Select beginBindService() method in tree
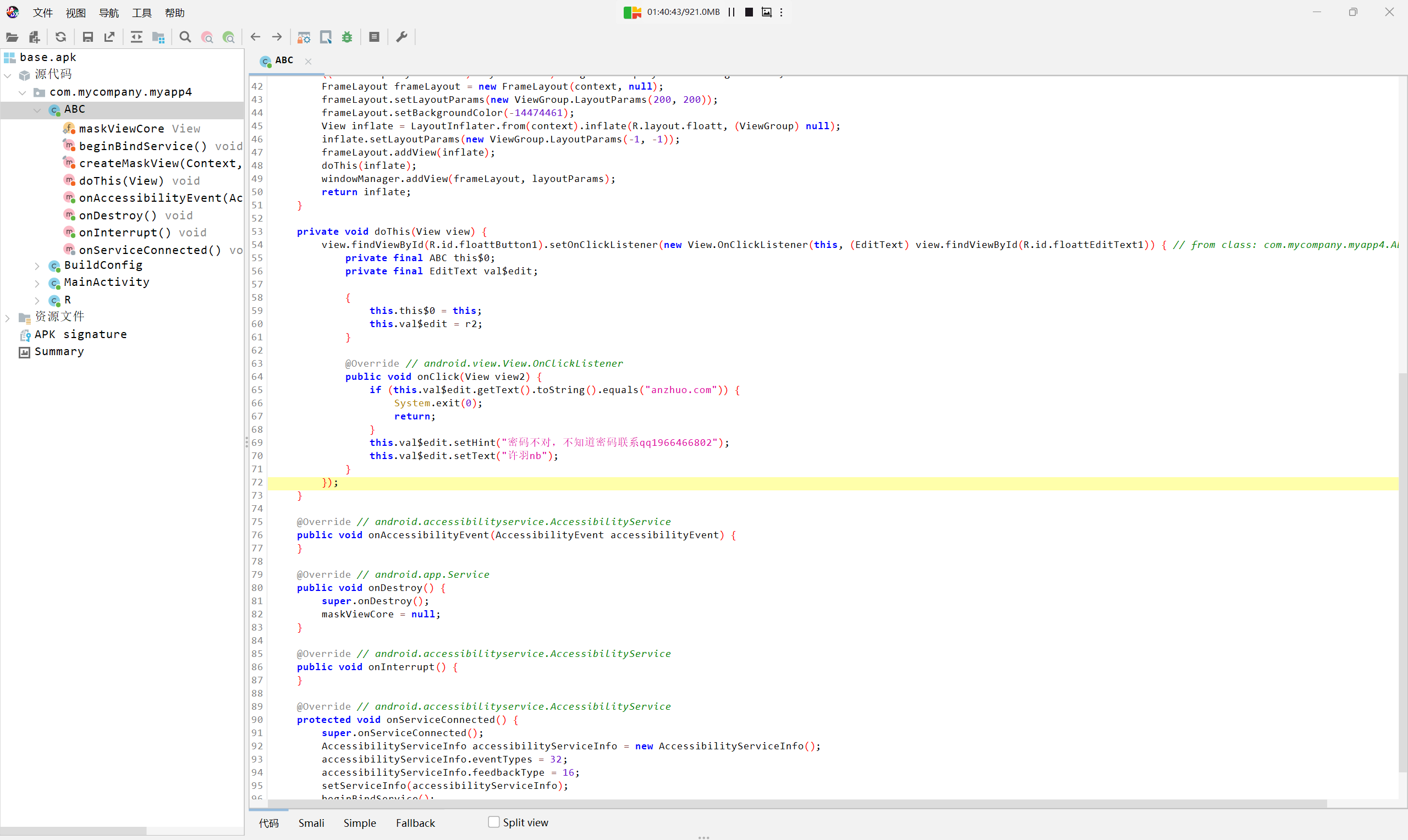The image size is (1408, 840). pyautogui.click(x=153, y=146)
